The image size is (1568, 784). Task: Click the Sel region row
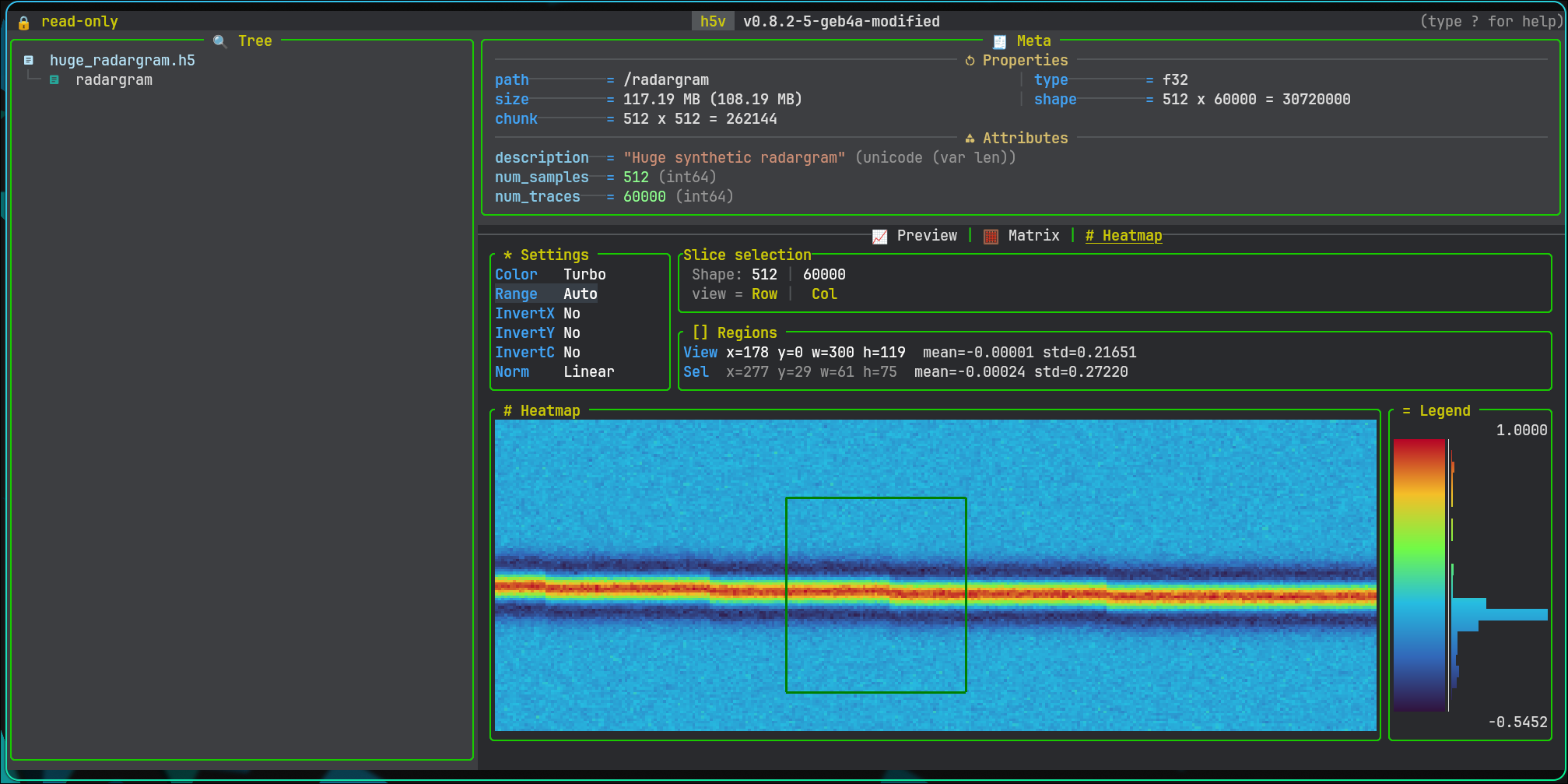906,371
